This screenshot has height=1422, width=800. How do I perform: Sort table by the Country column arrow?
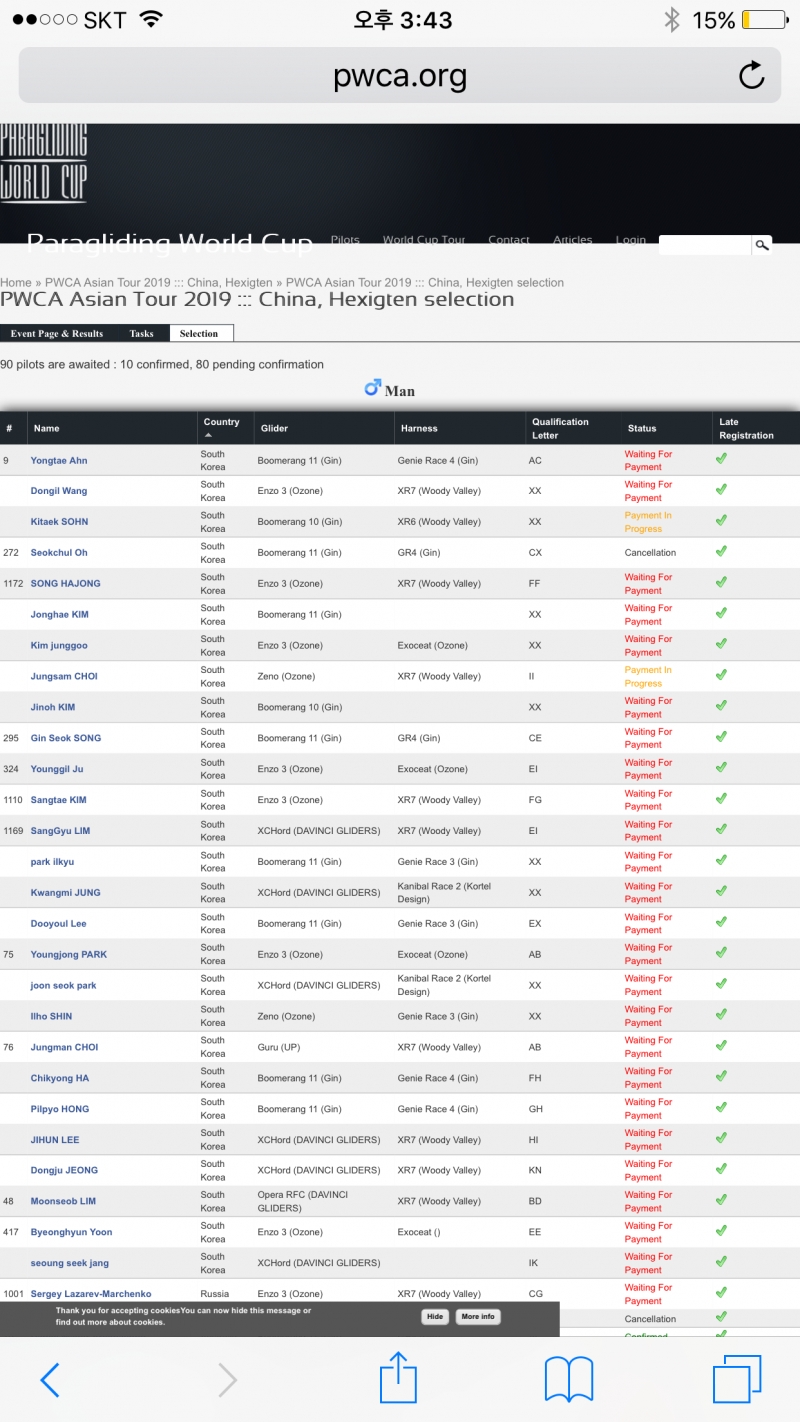tap(208, 436)
